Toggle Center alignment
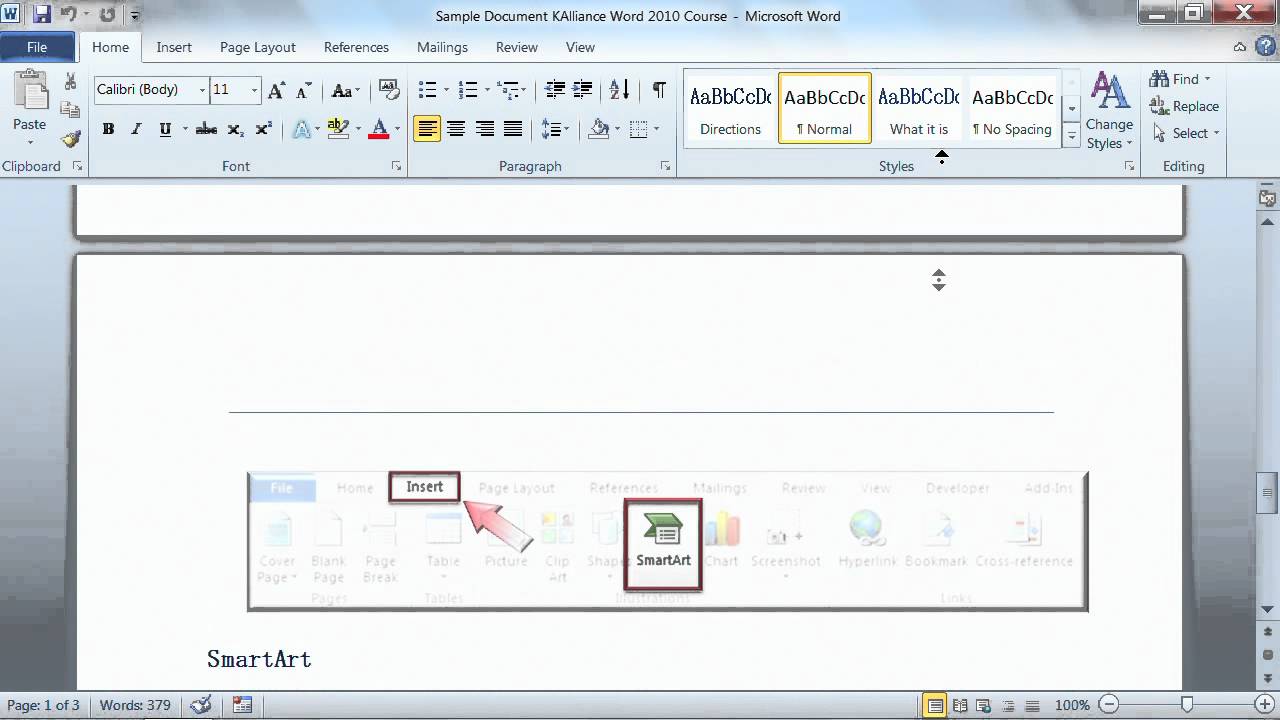Image resolution: width=1280 pixels, height=720 pixels. coord(456,129)
